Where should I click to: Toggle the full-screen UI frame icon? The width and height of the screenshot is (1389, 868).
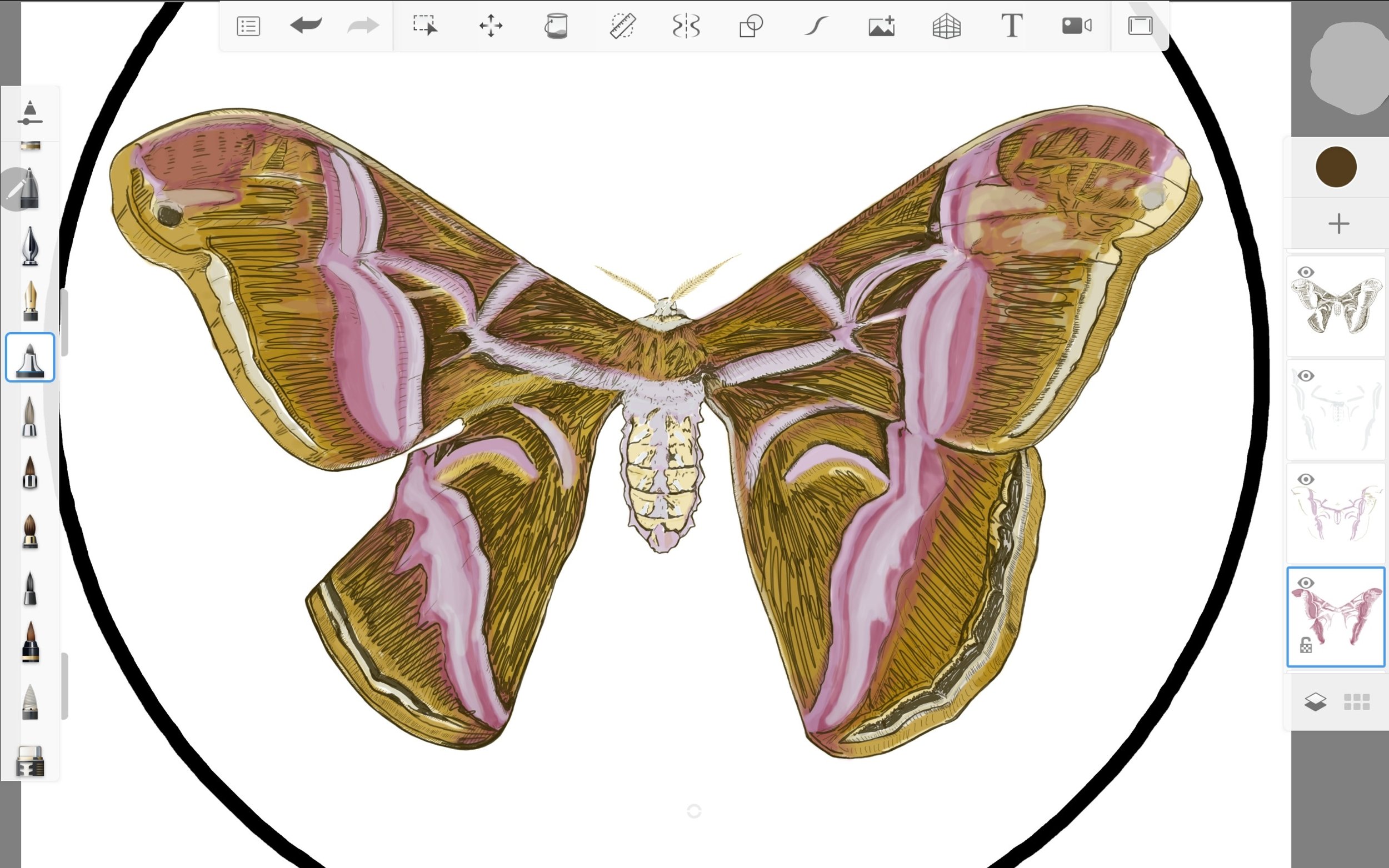tap(1141, 26)
